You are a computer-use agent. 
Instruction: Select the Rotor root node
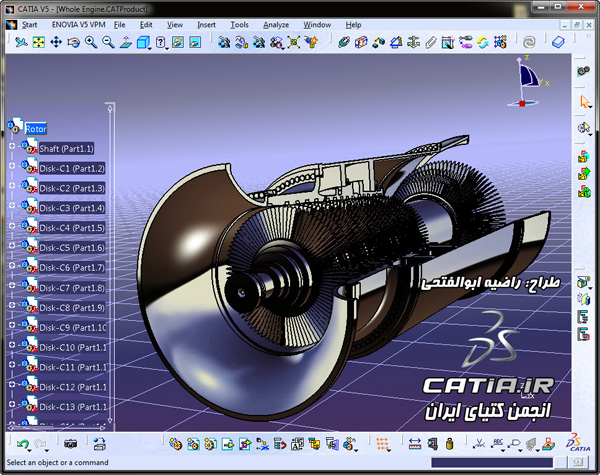pos(36,129)
